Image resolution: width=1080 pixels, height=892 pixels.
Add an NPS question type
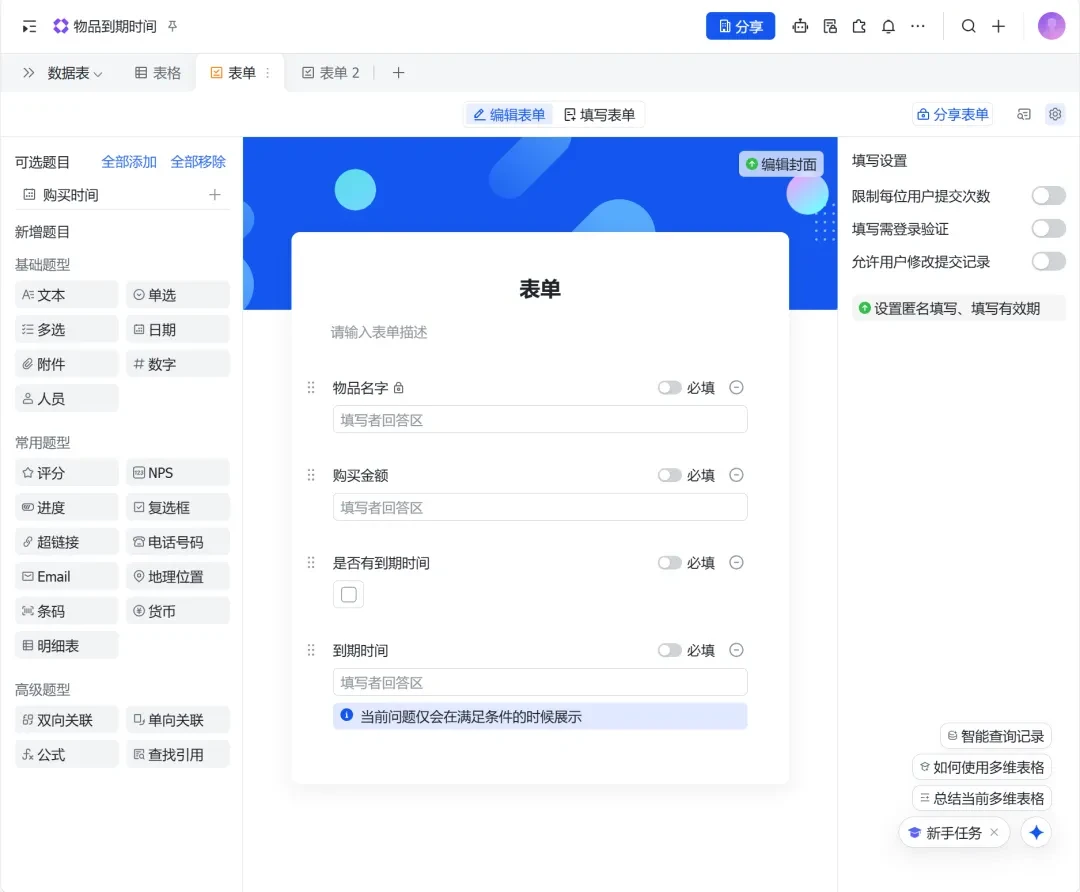(x=178, y=473)
